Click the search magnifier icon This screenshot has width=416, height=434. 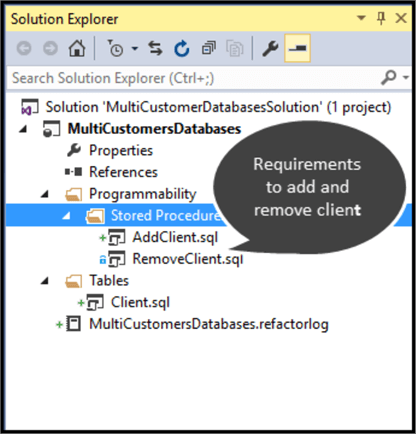389,78
